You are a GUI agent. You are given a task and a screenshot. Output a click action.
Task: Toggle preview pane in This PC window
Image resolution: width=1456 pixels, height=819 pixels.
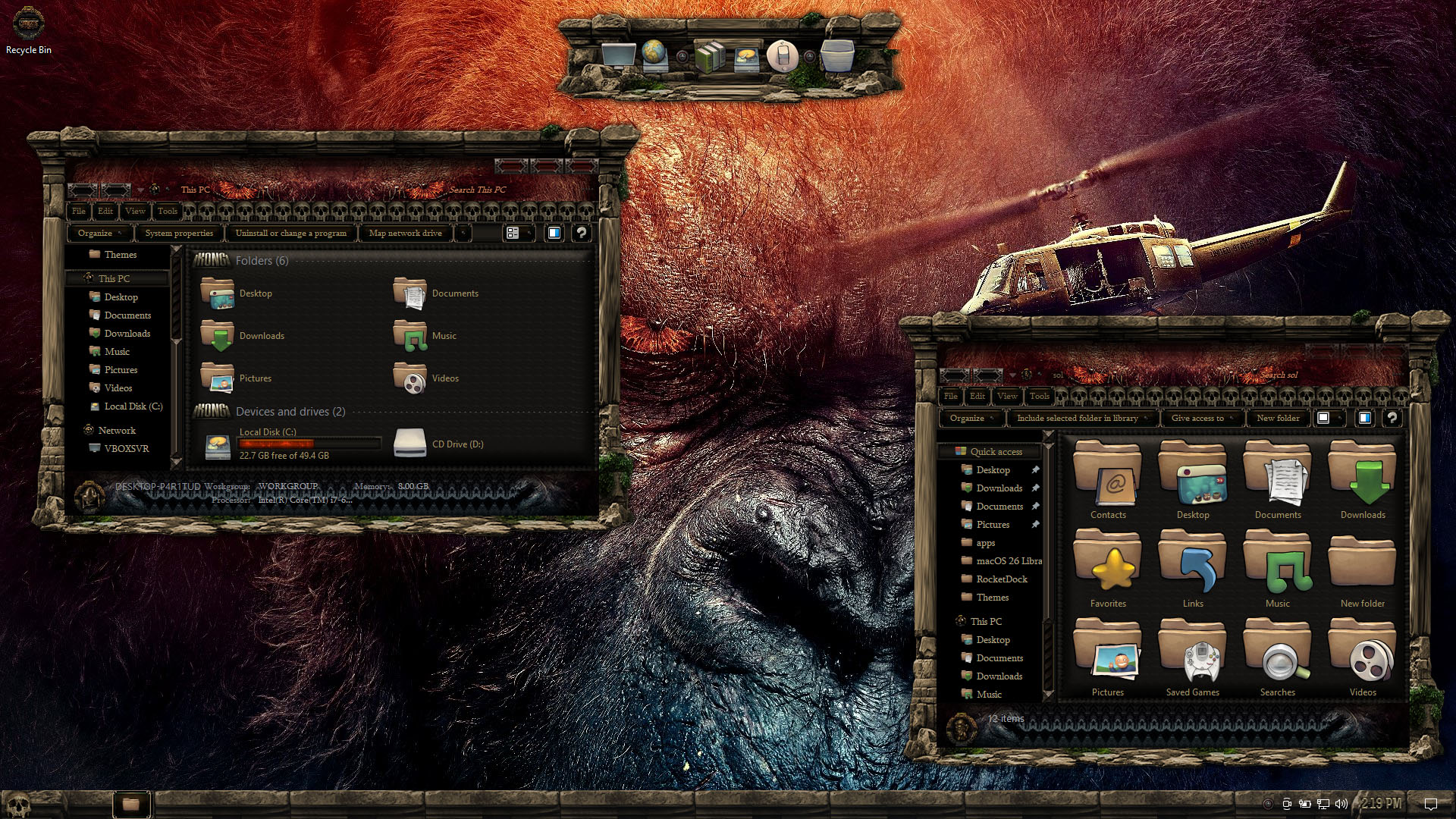(554, 234)
